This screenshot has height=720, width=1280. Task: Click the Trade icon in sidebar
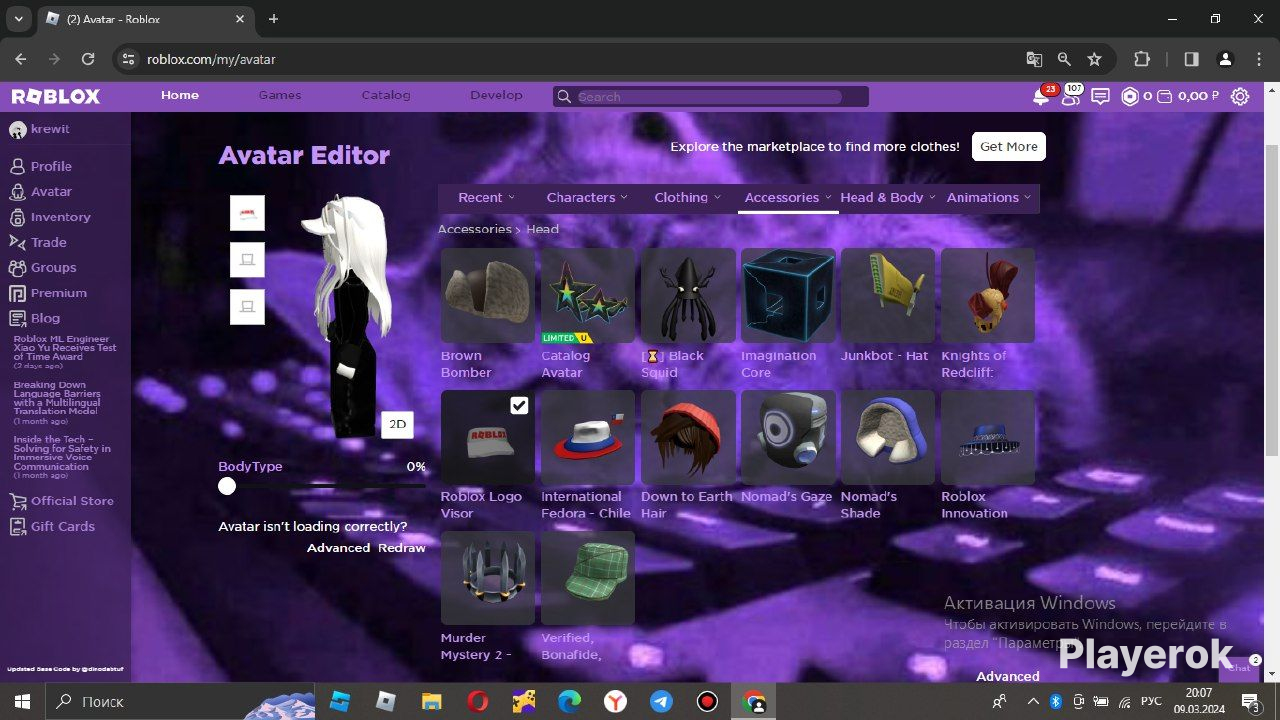pos(17,242)
